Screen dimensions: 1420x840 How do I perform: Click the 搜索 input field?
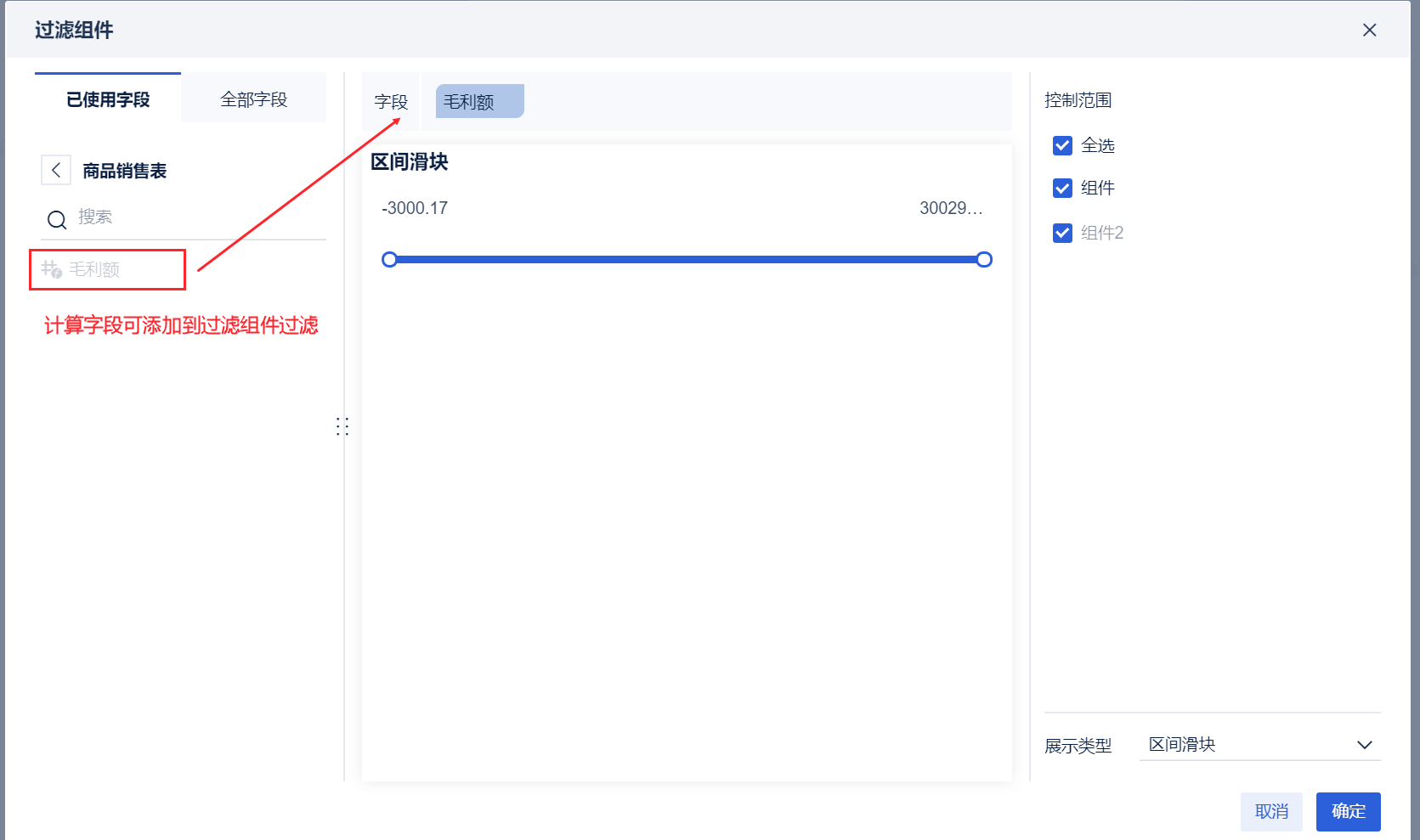click(x=195, y=217)
